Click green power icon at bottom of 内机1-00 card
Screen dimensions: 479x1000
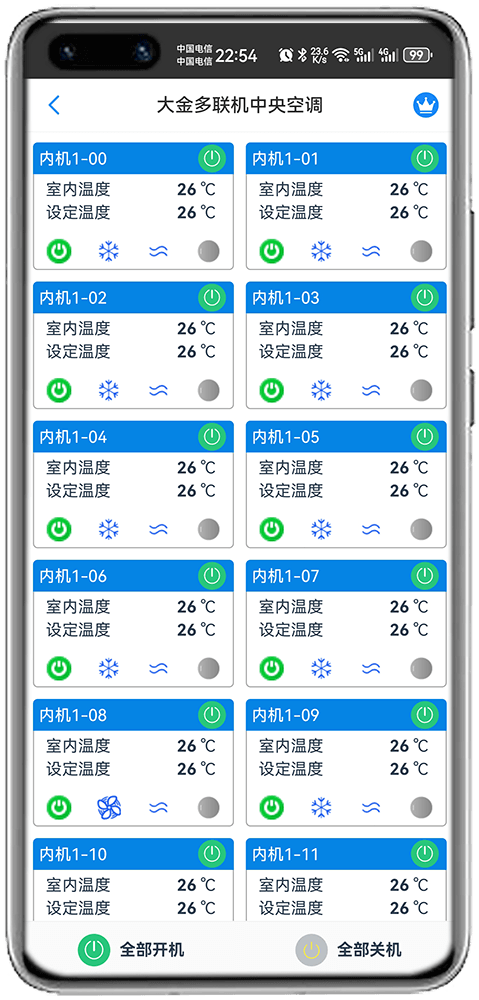59,251
